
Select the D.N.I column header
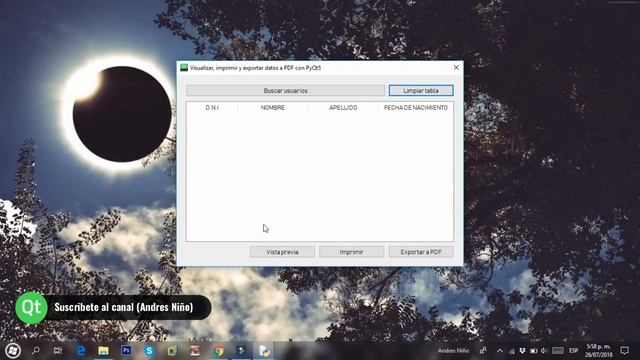point(212,107)
